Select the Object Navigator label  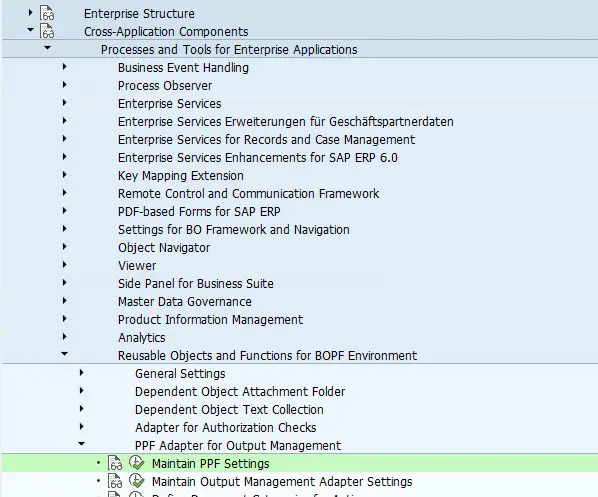tap(164, 248)
